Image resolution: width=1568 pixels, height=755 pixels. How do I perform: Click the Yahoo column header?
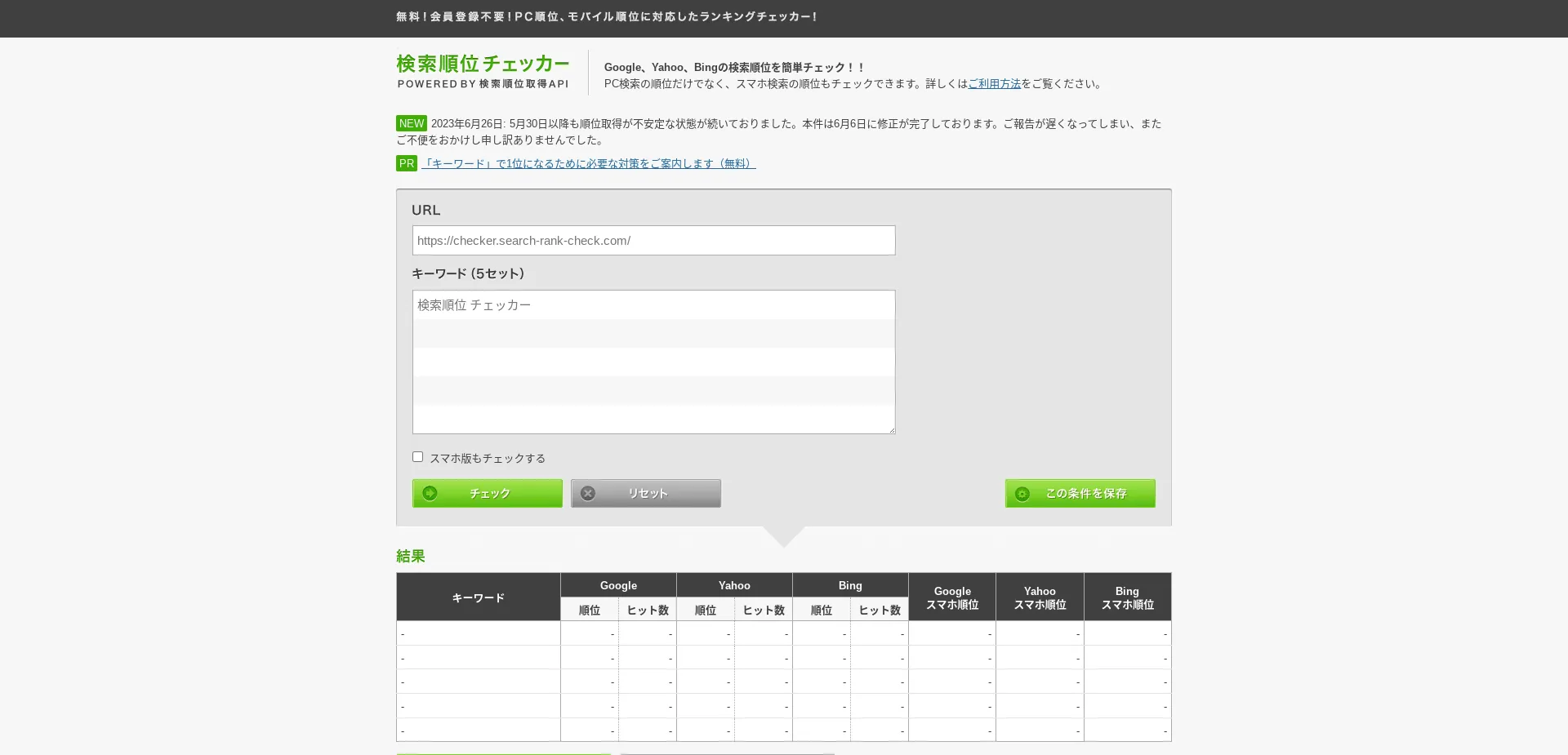[x=734, y=585]
